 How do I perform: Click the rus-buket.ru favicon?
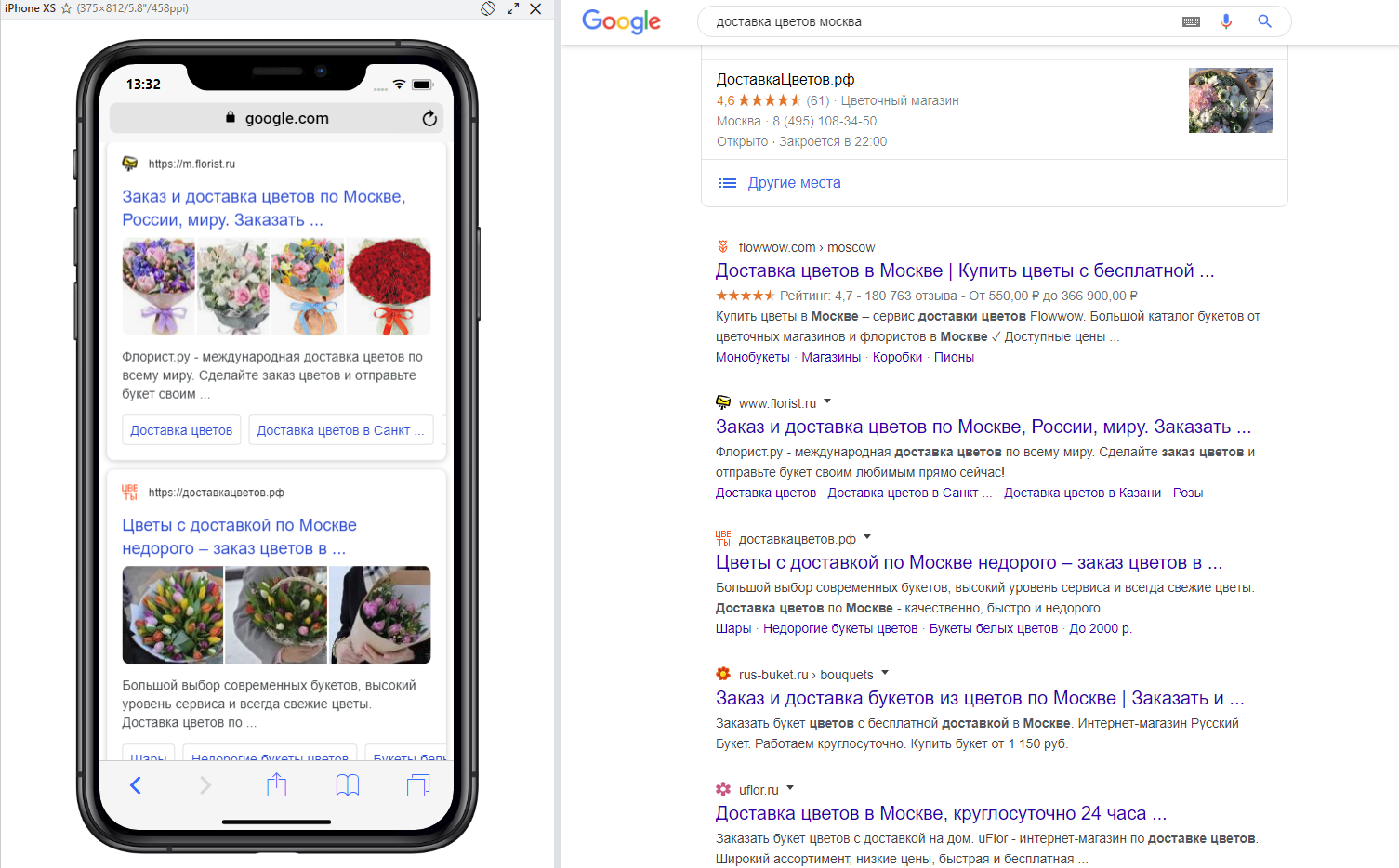click(723, 674)
